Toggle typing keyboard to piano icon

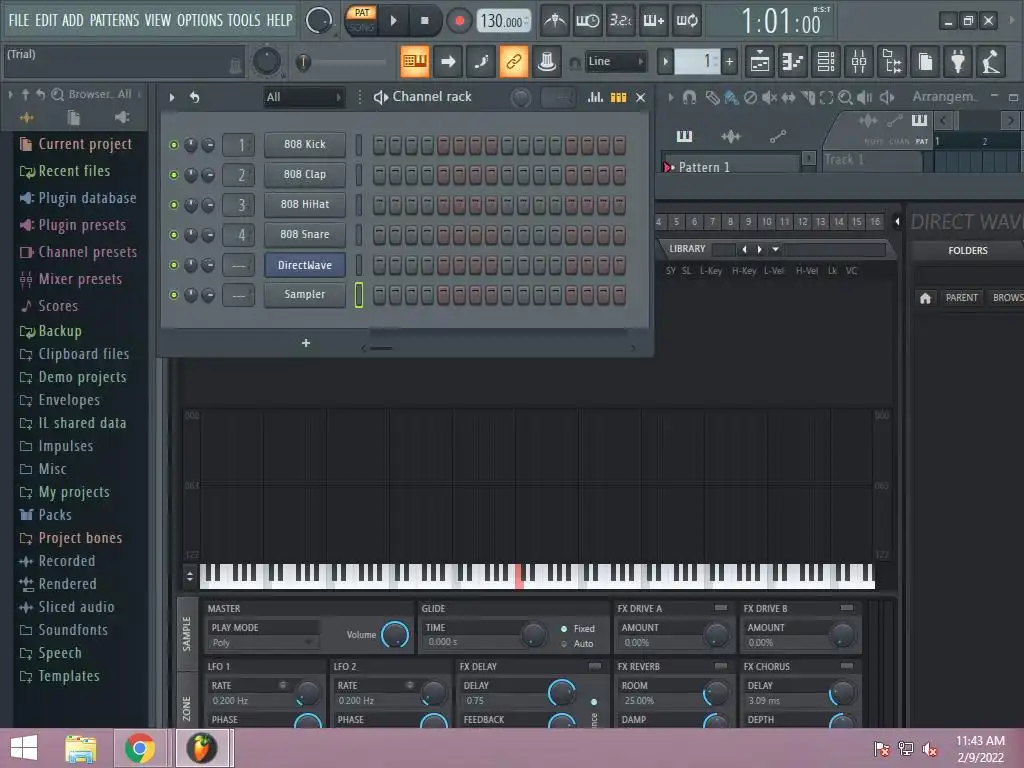click(415, 62)
